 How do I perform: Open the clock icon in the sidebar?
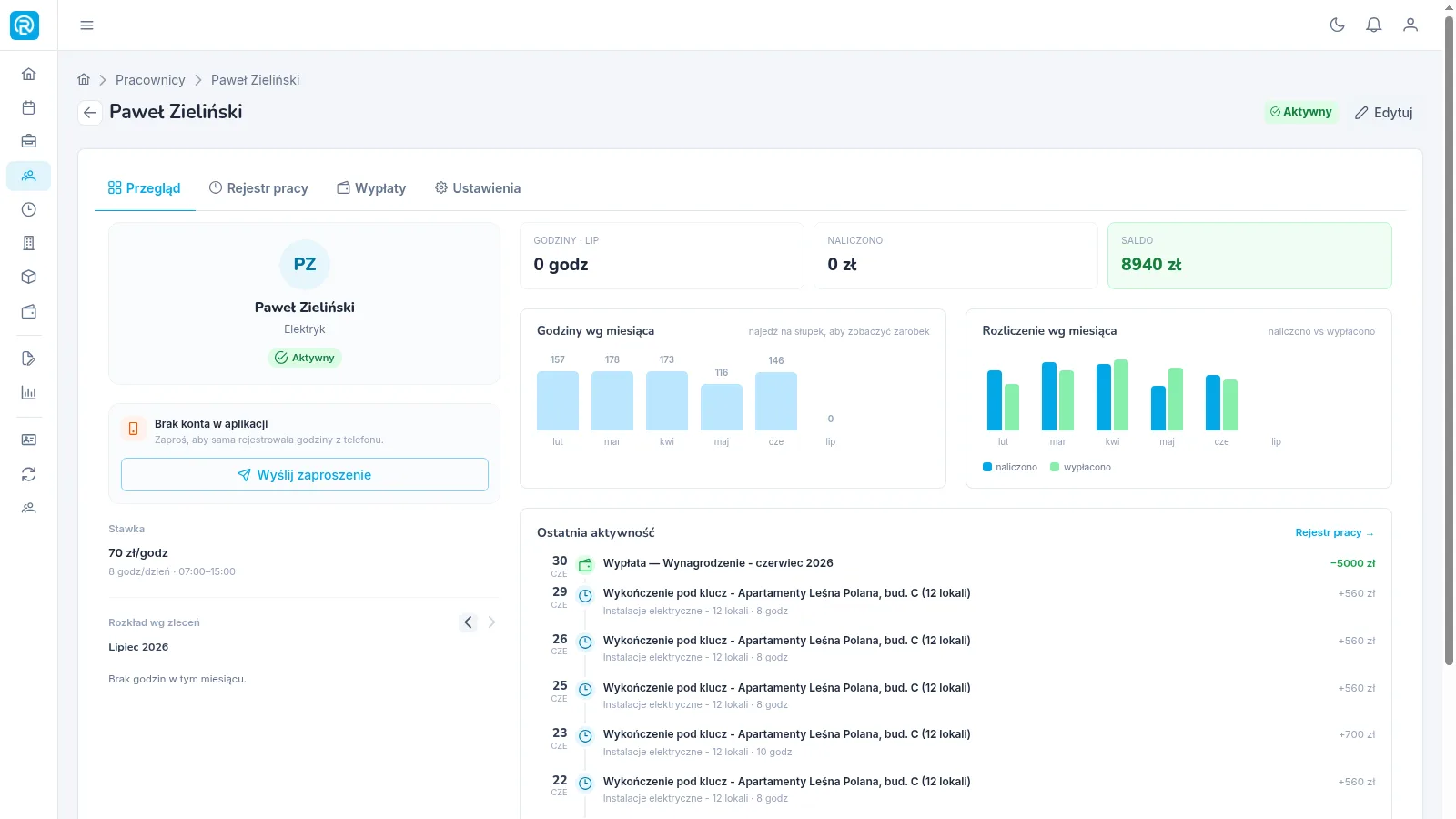(x=28, y=209)
